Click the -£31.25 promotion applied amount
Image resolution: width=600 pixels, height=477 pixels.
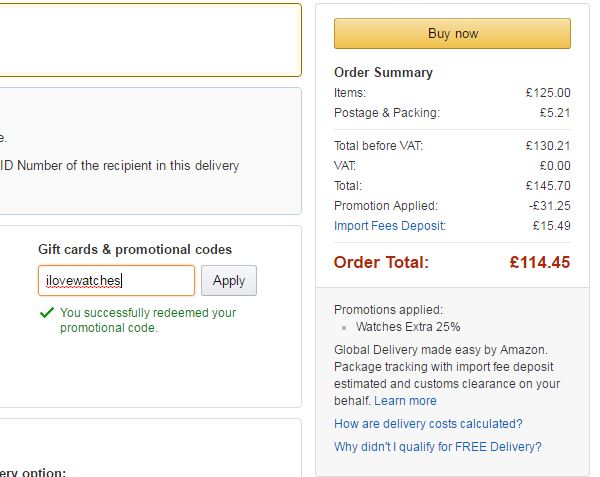coord(549,206)
